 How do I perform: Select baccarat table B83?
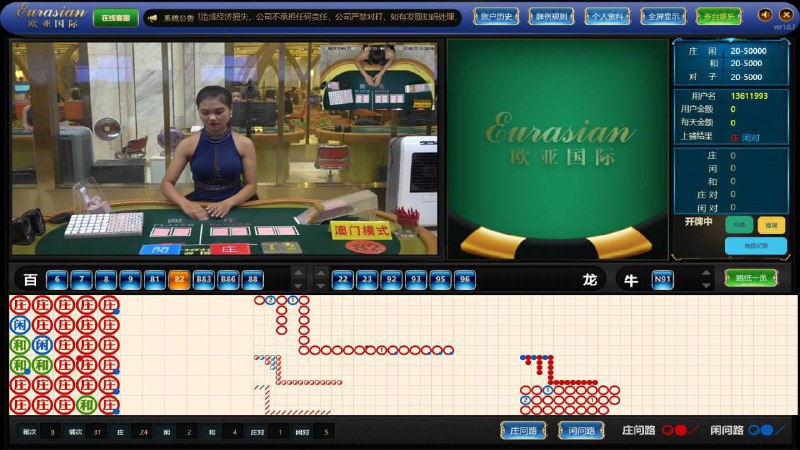click(204, 280)
